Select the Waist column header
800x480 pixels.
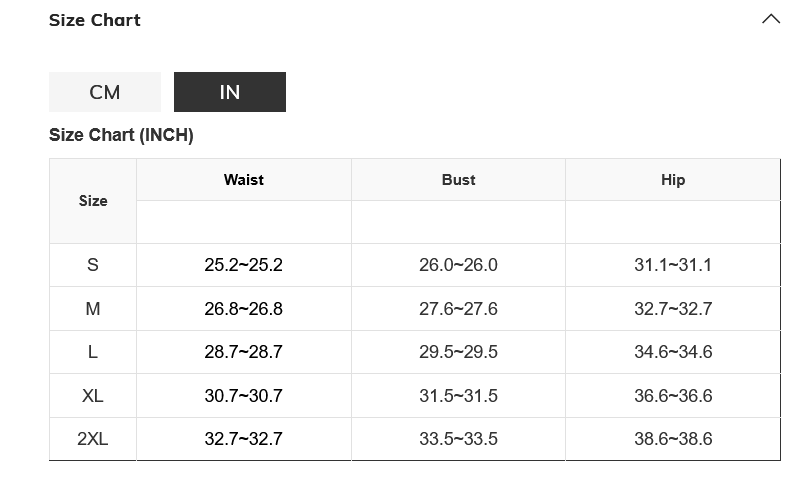(x=244, y=180)
